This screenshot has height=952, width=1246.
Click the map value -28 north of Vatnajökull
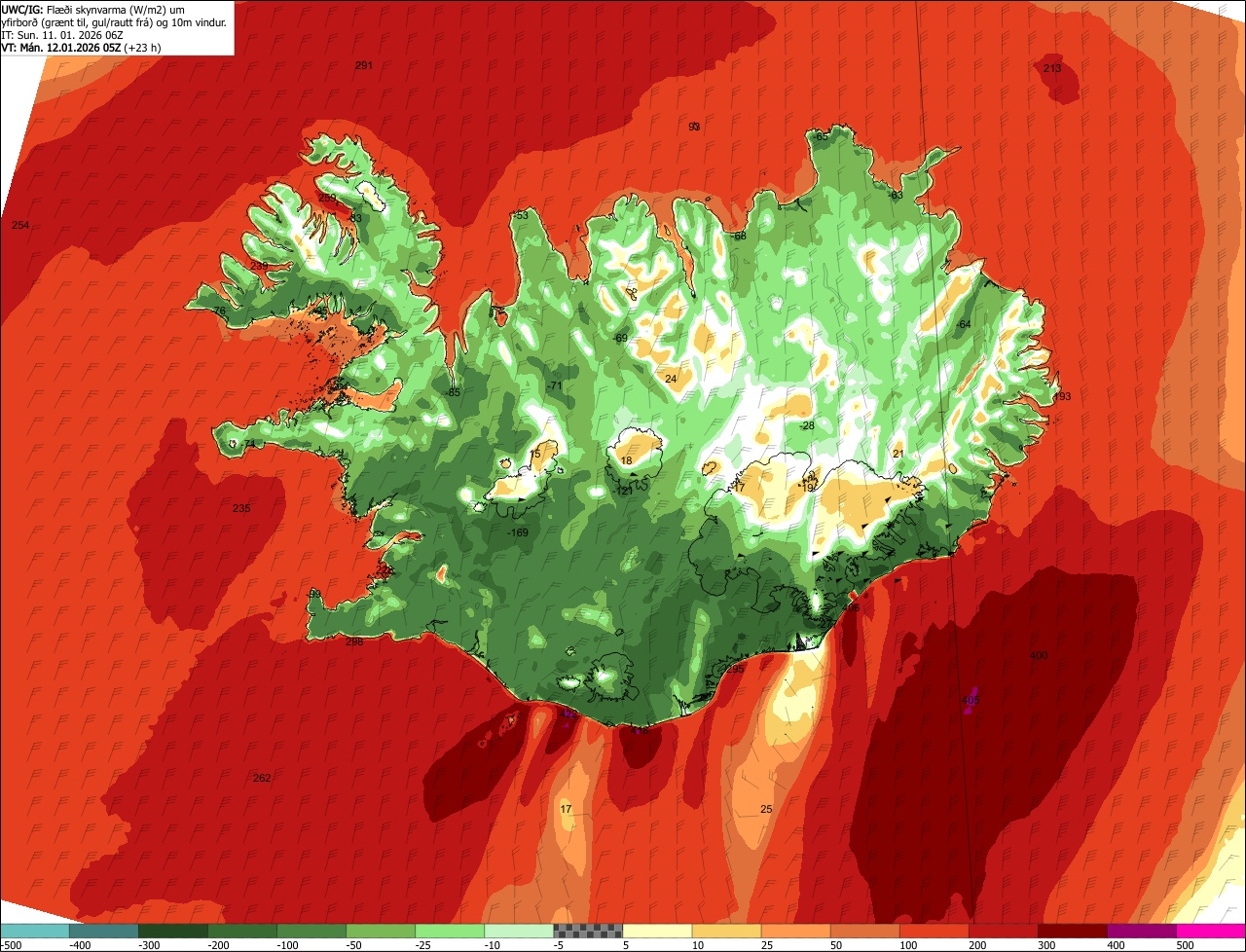[x=806, y=425]
